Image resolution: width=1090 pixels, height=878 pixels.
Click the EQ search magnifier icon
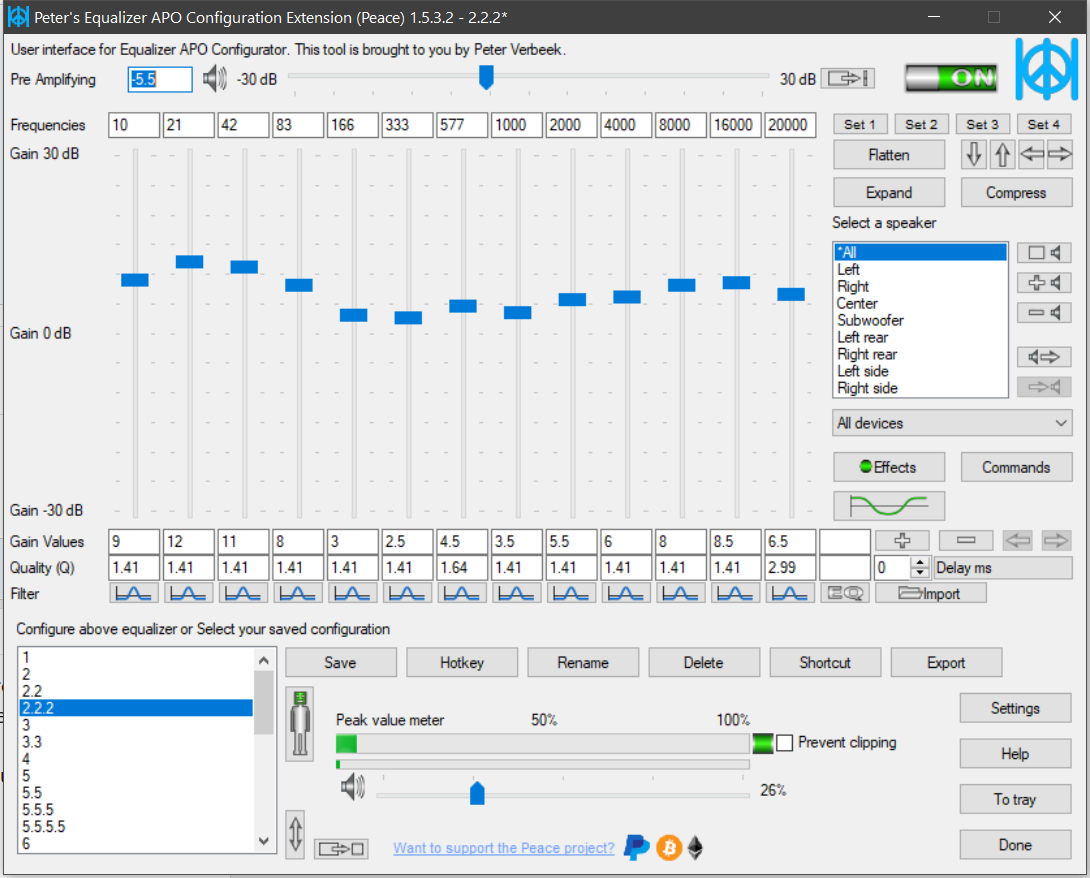click(845, 594)
